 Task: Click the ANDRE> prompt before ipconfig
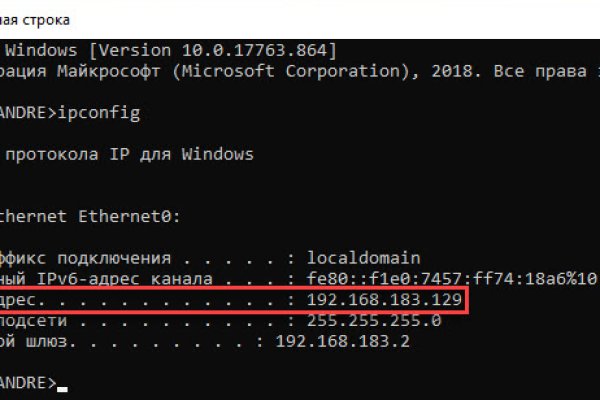coord(26,113)
